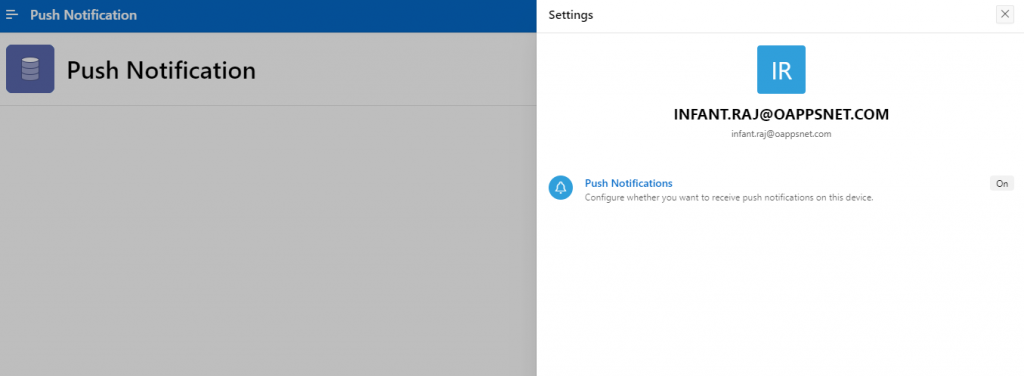Turn off the Push Notifications On switch
Image resolution: width=1024 pixels, height=376 pixels.
click(1002, 183)
